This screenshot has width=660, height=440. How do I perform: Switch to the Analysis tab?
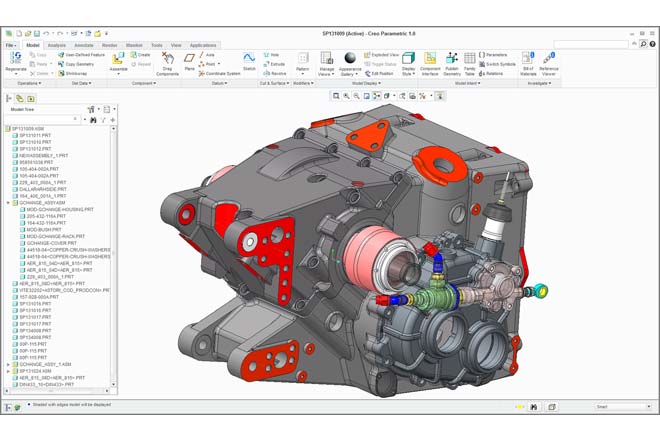(x=56, y=45)
